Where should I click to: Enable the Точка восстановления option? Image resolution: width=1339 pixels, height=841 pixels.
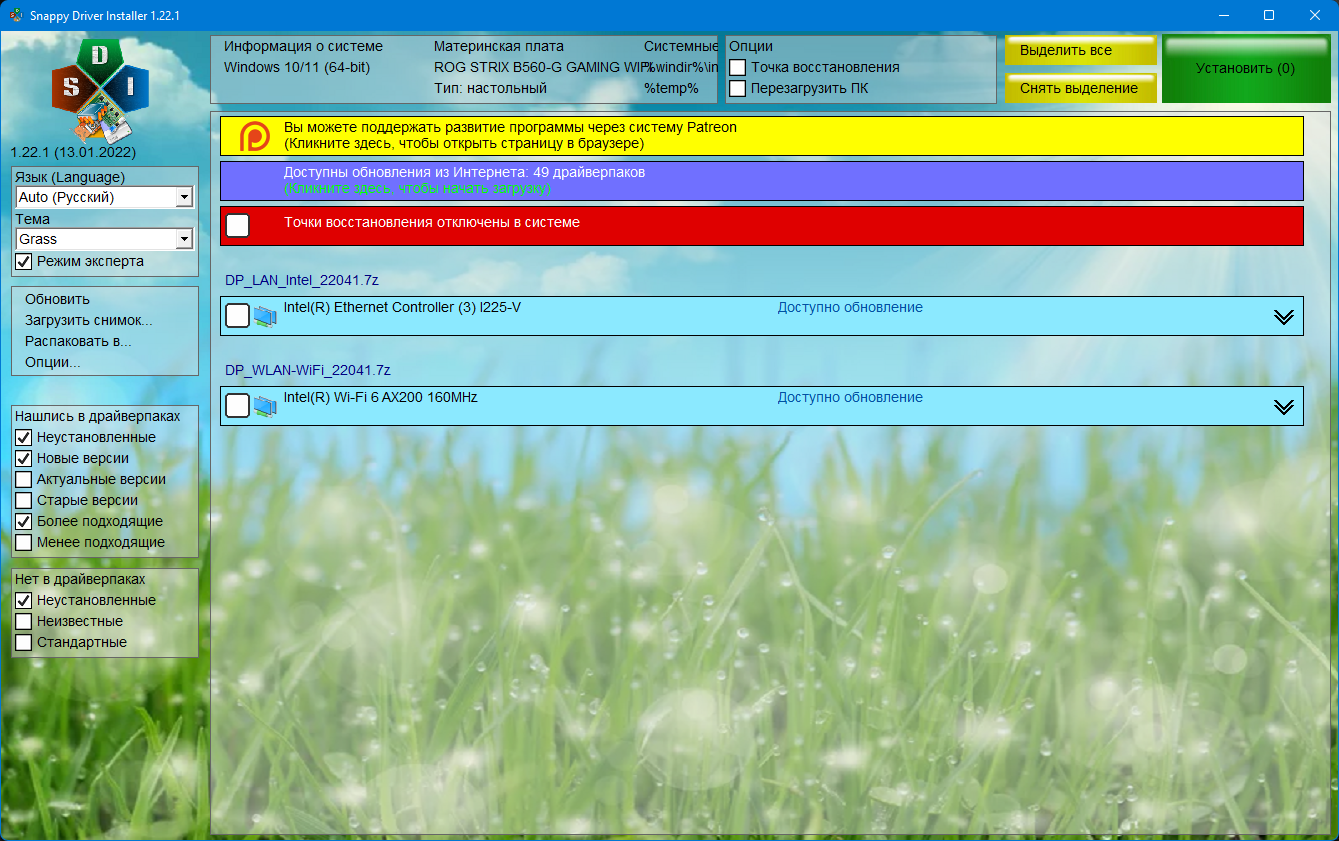738,67
